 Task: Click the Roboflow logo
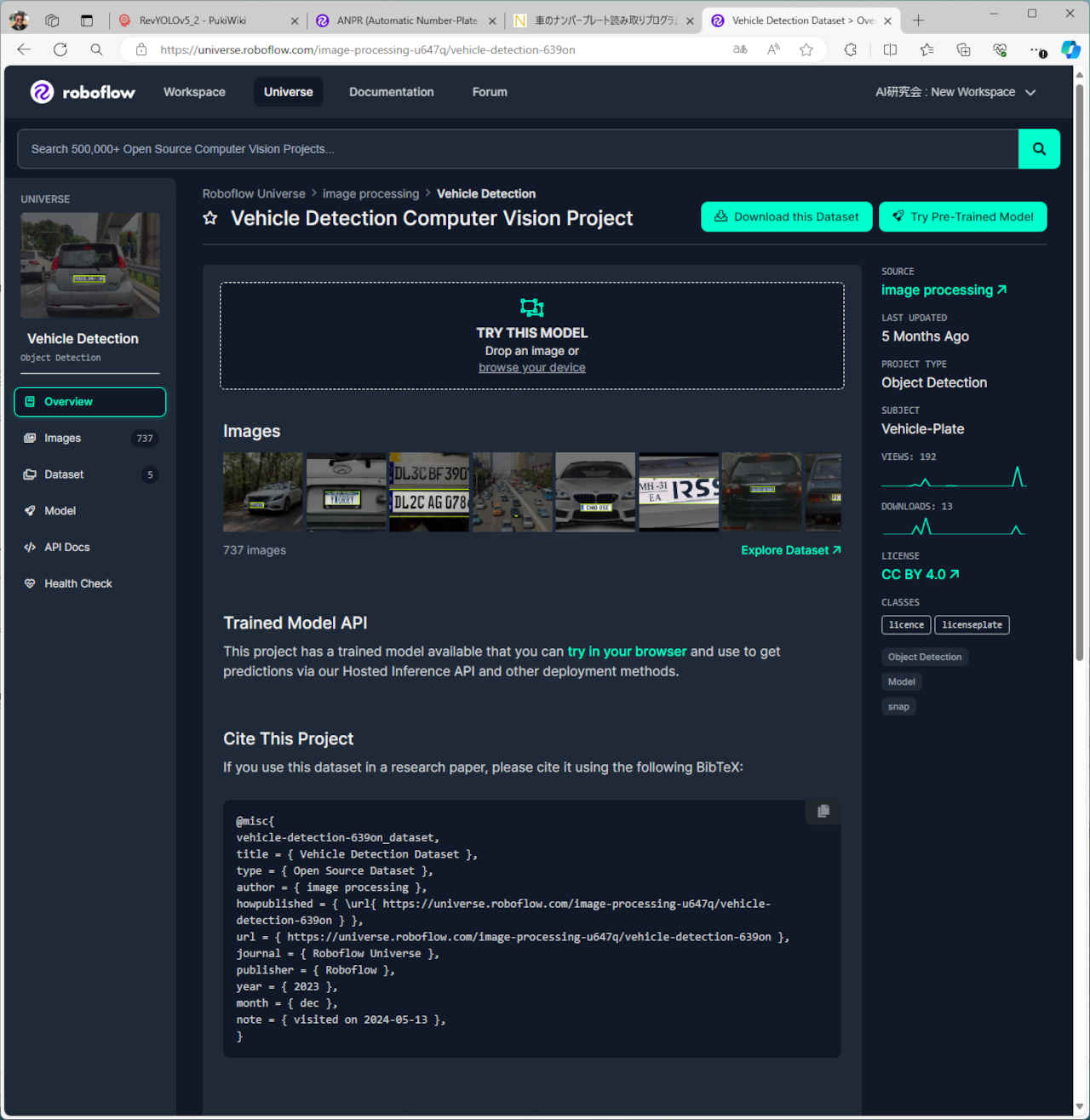[x=83, y=92]
